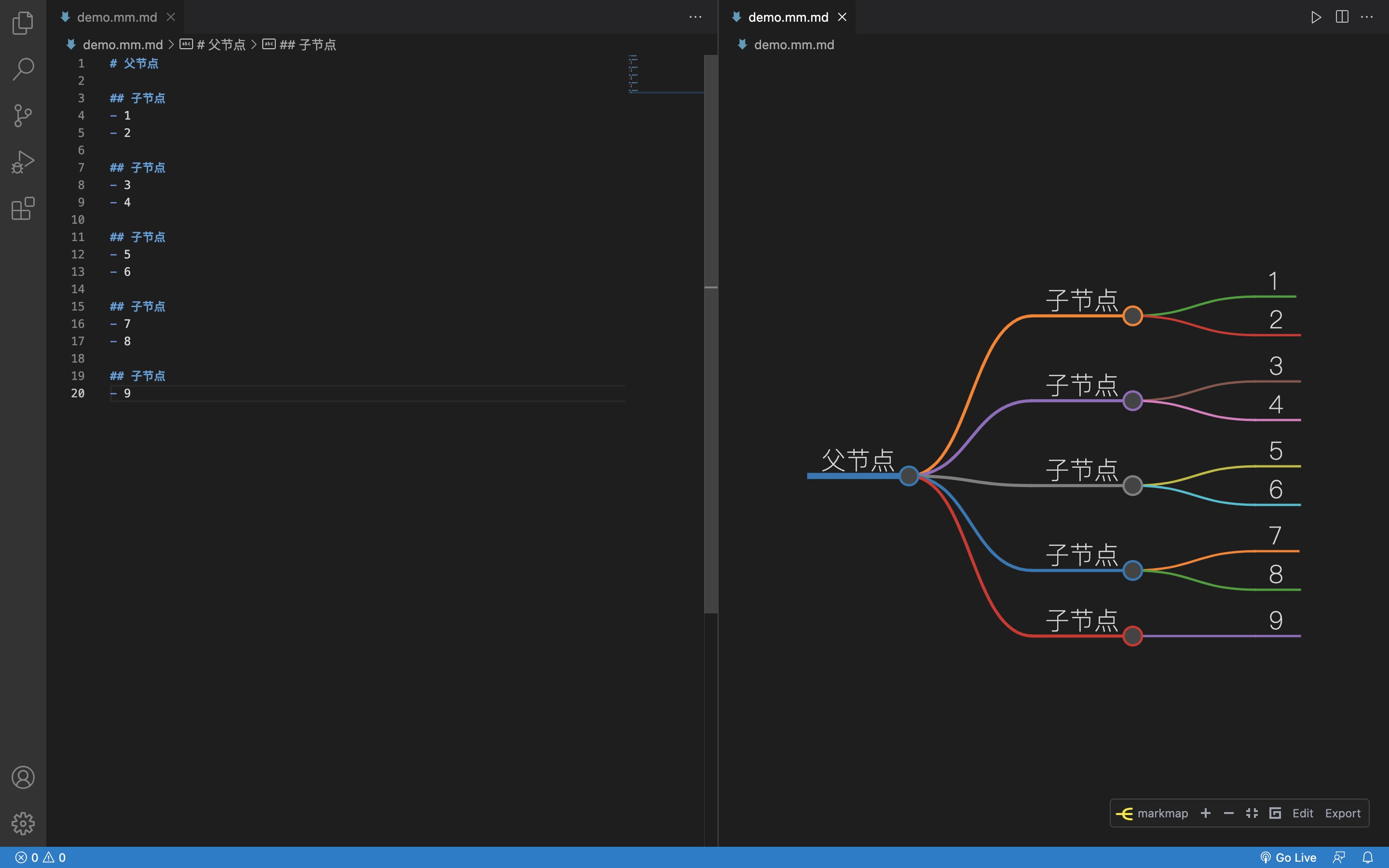Collapse the purple 子节点 node circle
The height and width of the screenshot is (868, 1389).
coord(1132,401)
